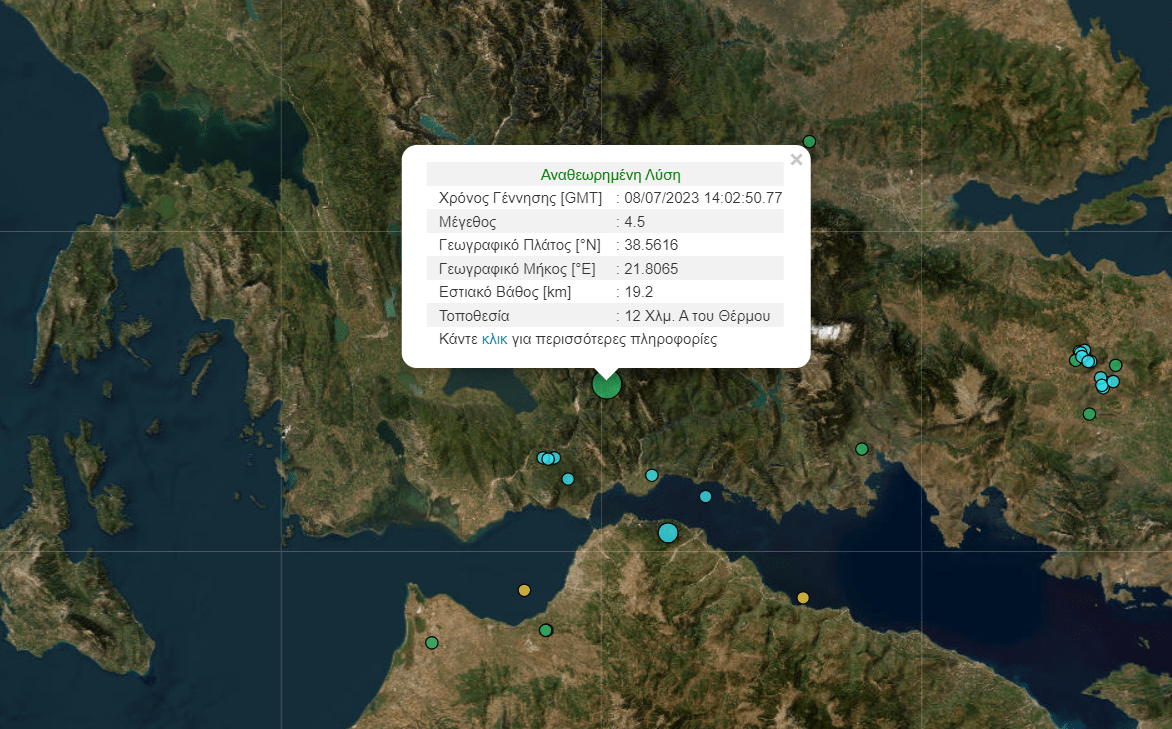Screen dimensions: 1172x729
Task: Open the dense cyan cluster near the right edge
Action: click(1082, 354)
